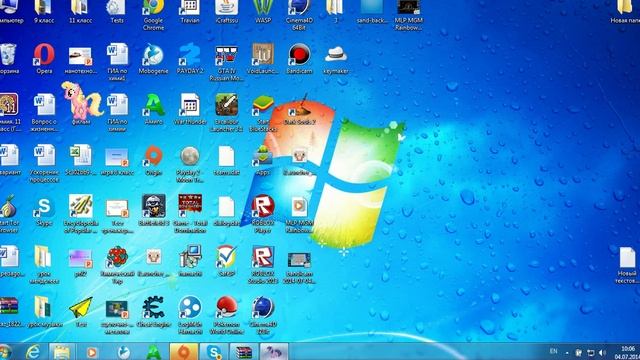Screen dimensions: 640x360
Task: Switch to Skype in the taskbar
Action: coord(213,352)
